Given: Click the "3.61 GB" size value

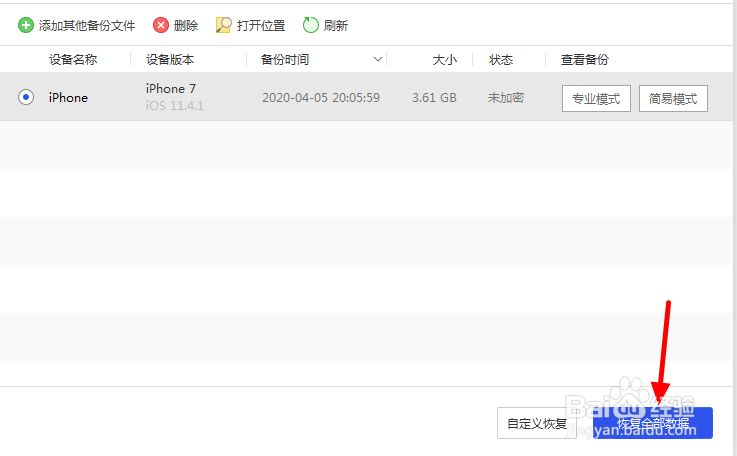Looking at the screenshot, I should pos(434,97).
